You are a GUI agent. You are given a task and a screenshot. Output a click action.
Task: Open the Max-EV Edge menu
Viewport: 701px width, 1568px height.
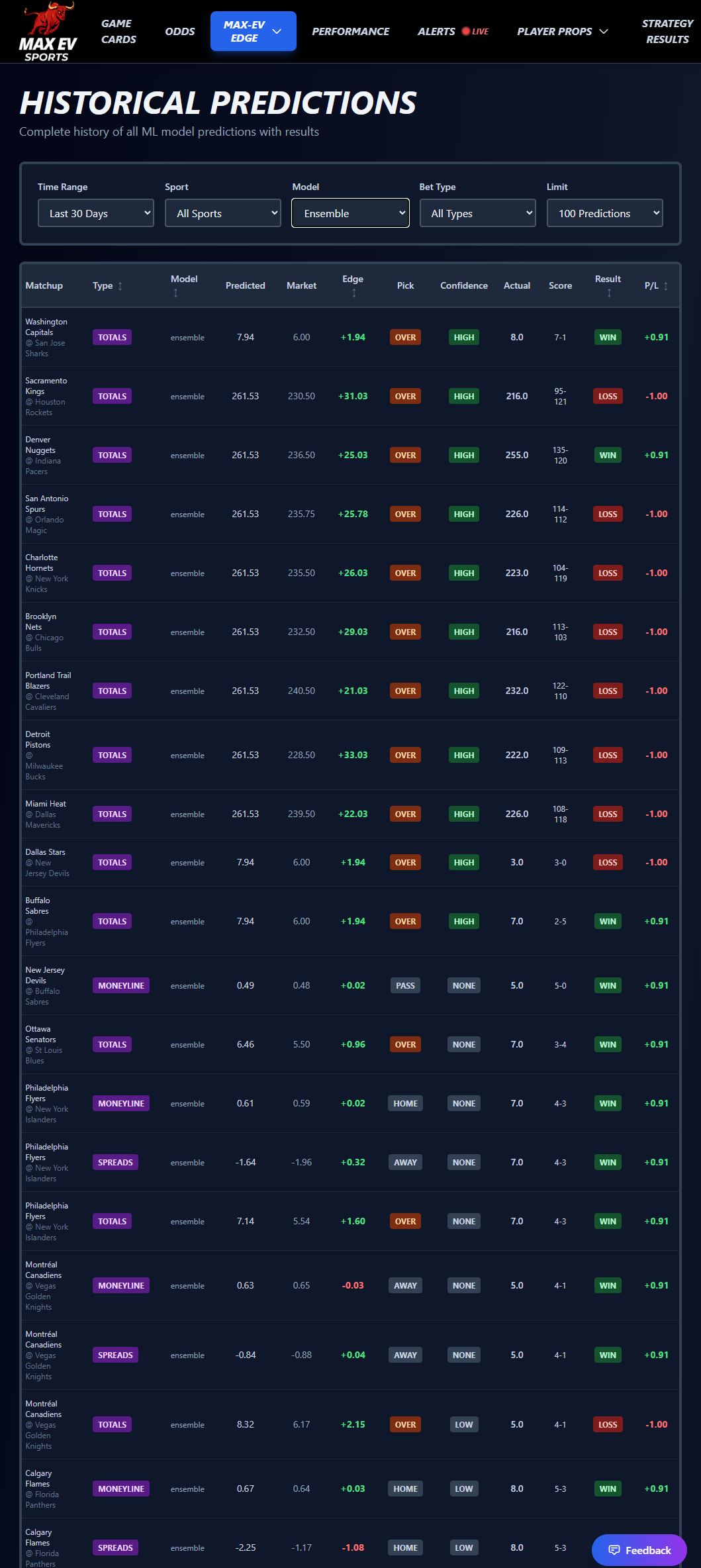253,31
